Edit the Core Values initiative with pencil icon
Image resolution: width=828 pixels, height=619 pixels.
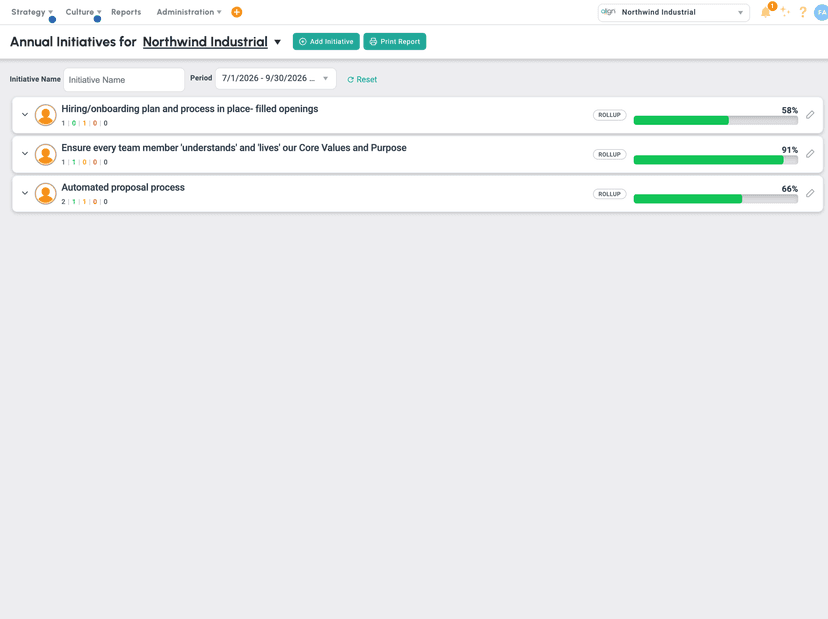point(810,154)
